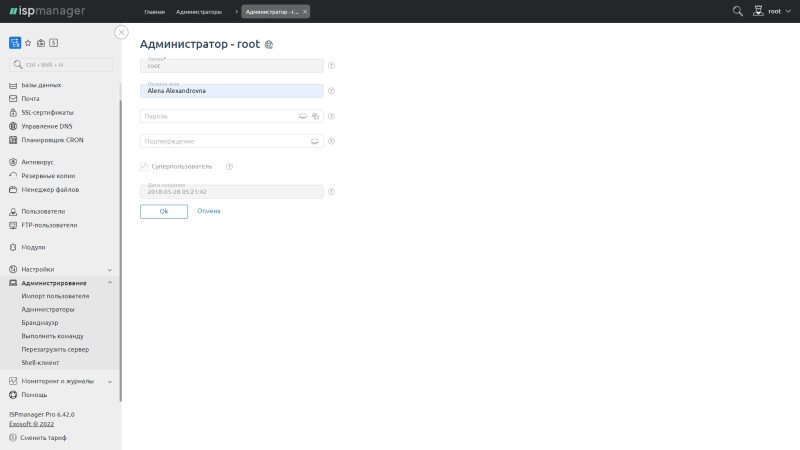Switch to the Главная tab
Image resolution: width=800 pixels, height=450 pixels.
pos(154,11)
